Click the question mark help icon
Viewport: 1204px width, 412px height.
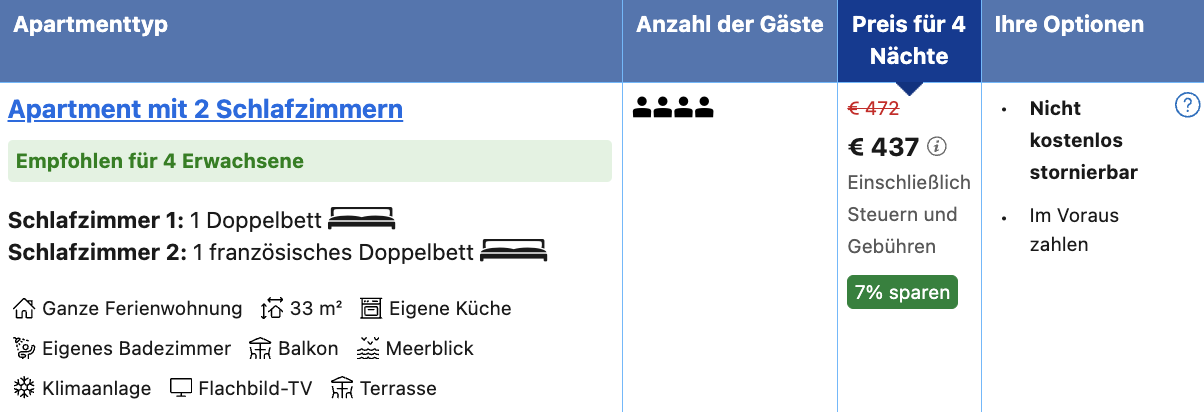click(x=1186, y=104)
